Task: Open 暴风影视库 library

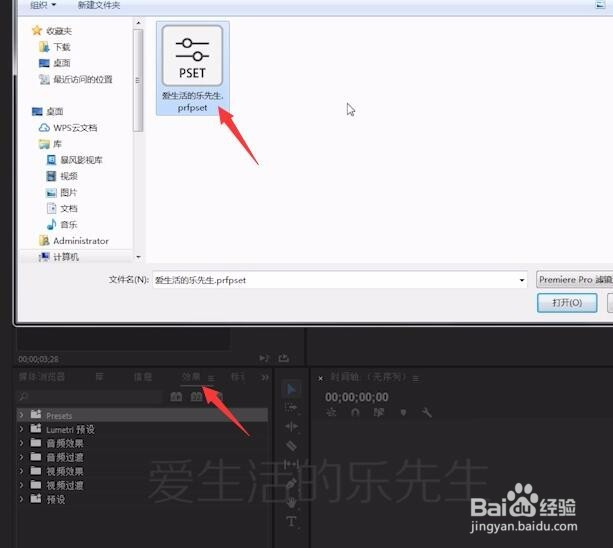Action: 74,160
